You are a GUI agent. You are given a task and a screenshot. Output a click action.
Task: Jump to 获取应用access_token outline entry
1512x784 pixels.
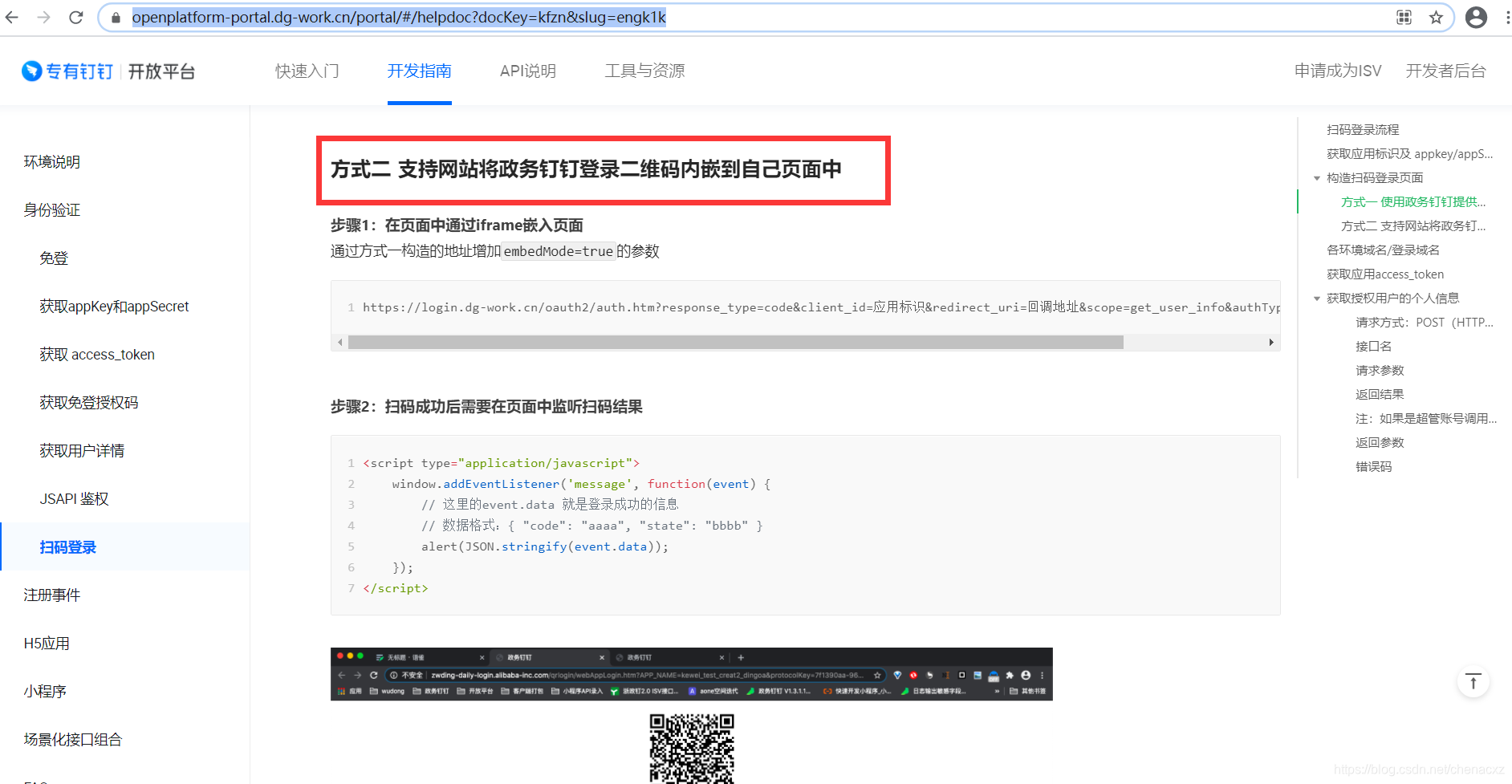[x=1385, y=274]
